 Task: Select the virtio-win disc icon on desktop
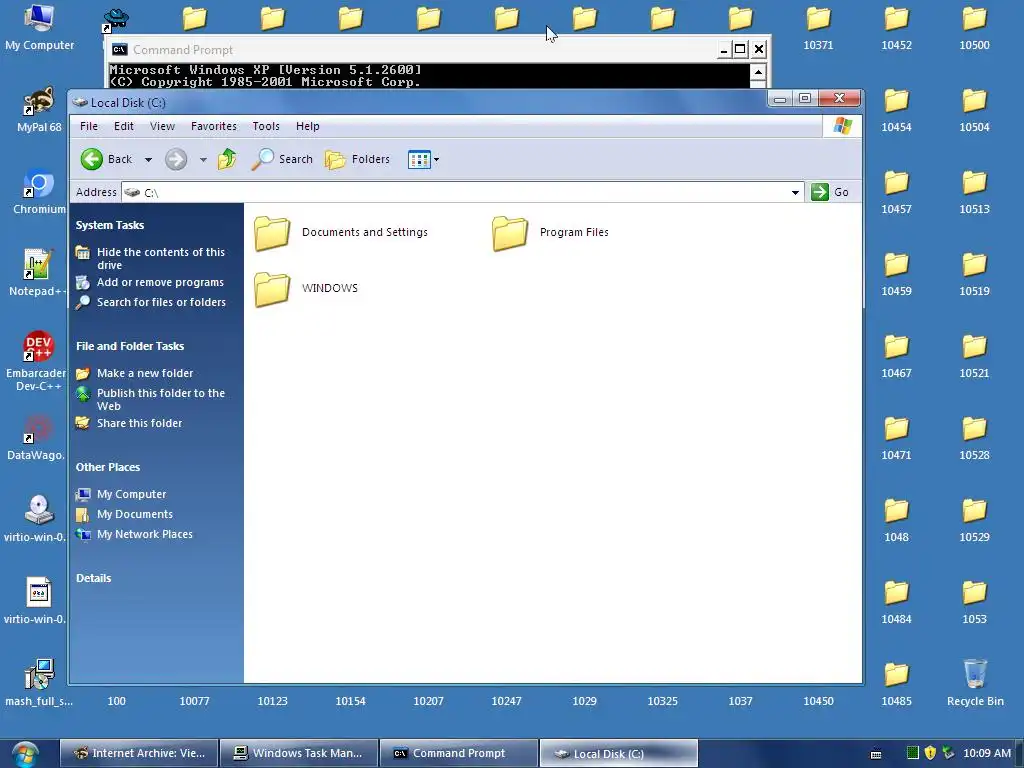pos(37,519)
